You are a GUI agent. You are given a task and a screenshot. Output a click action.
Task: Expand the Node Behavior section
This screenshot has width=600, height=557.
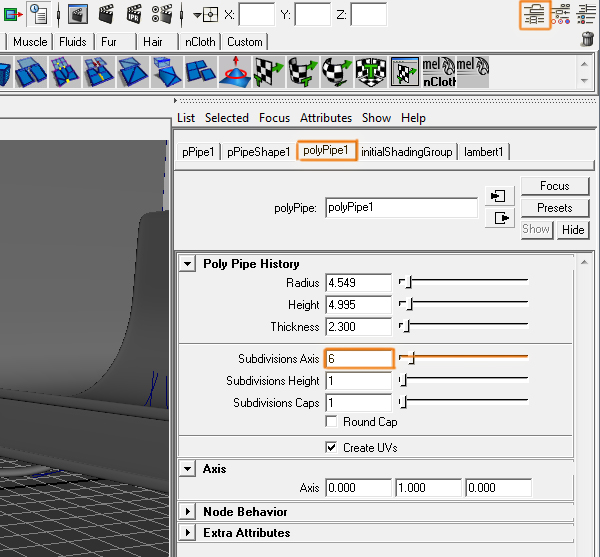click(x=187, y=512)
